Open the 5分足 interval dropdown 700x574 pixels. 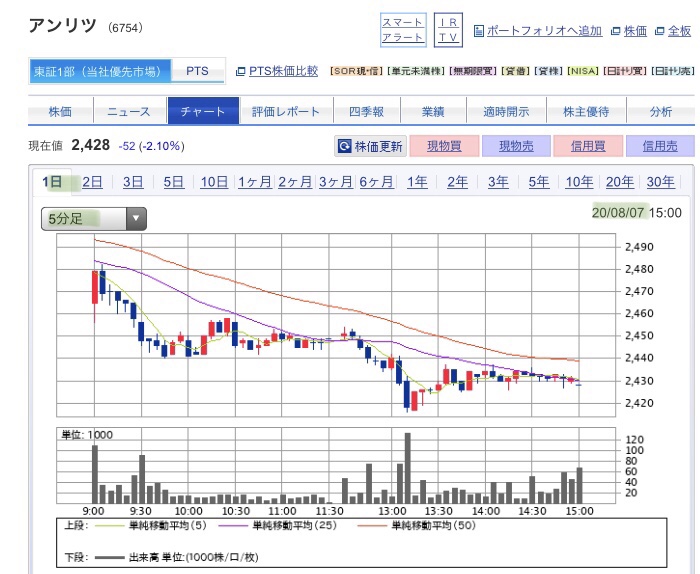tap(93, 217)
